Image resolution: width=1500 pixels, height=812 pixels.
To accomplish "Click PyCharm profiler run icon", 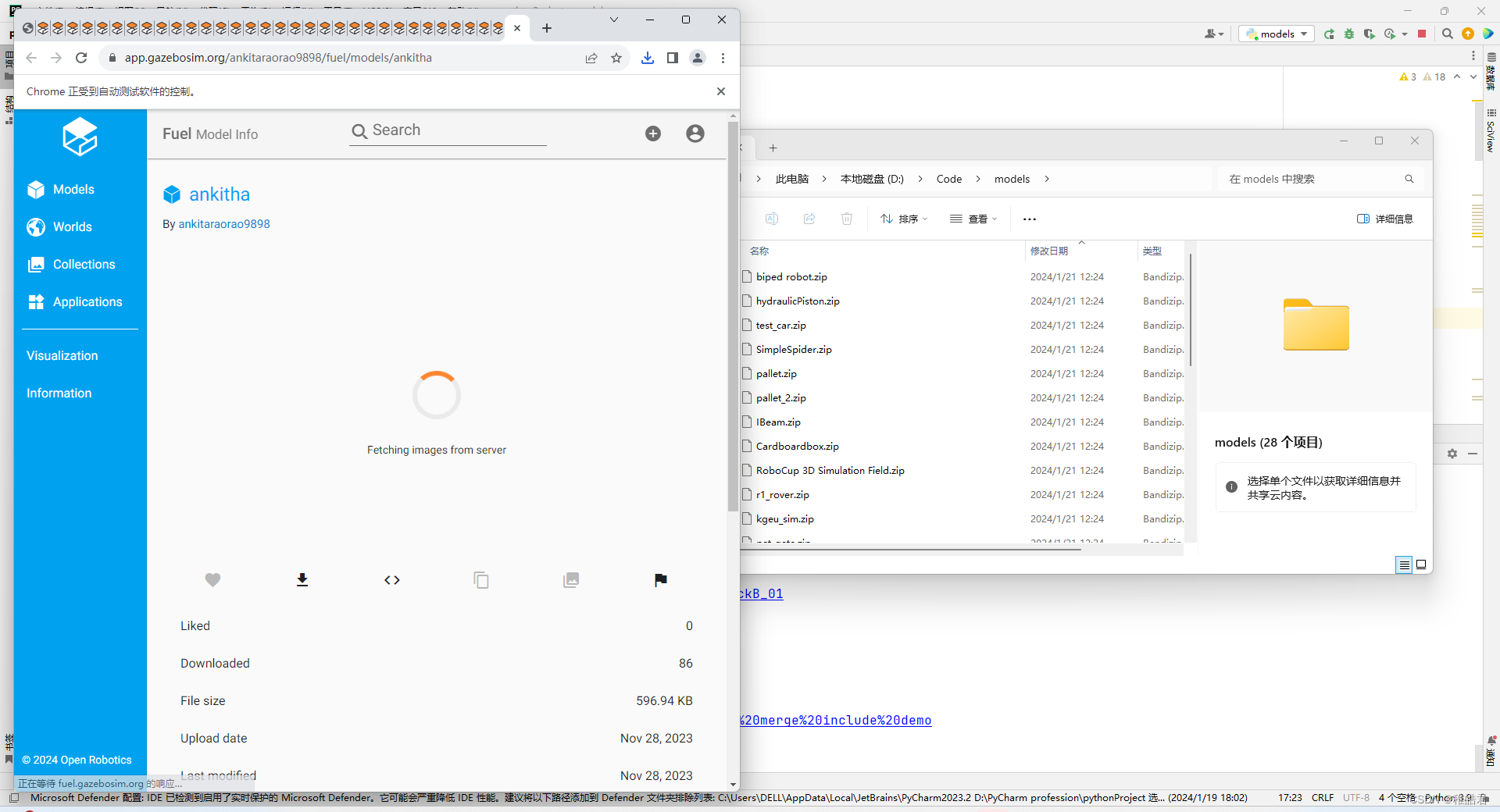I will tap(1390, 34).
